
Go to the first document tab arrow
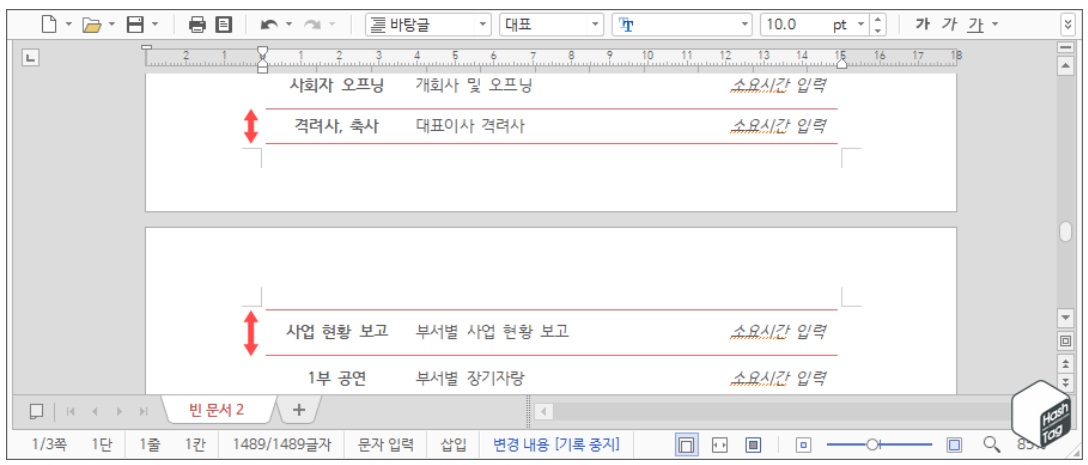click(70, 411)
